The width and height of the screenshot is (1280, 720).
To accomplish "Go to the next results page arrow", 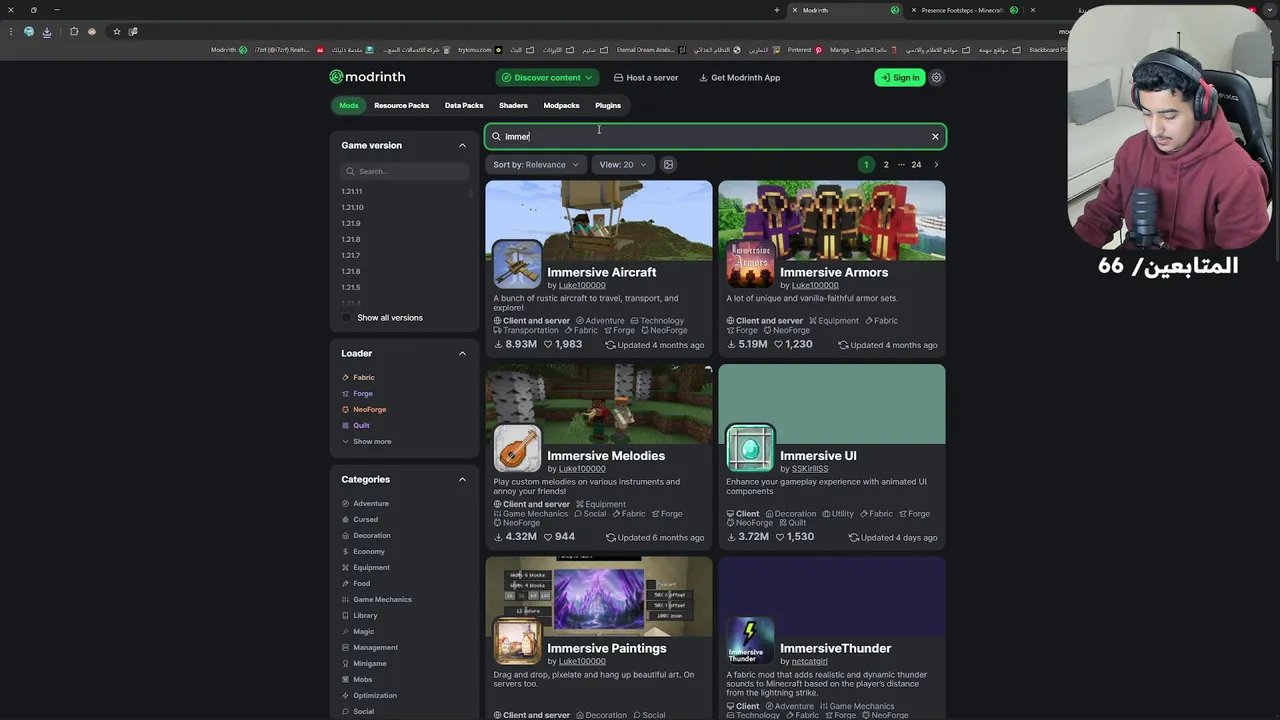I will point(936,164).
